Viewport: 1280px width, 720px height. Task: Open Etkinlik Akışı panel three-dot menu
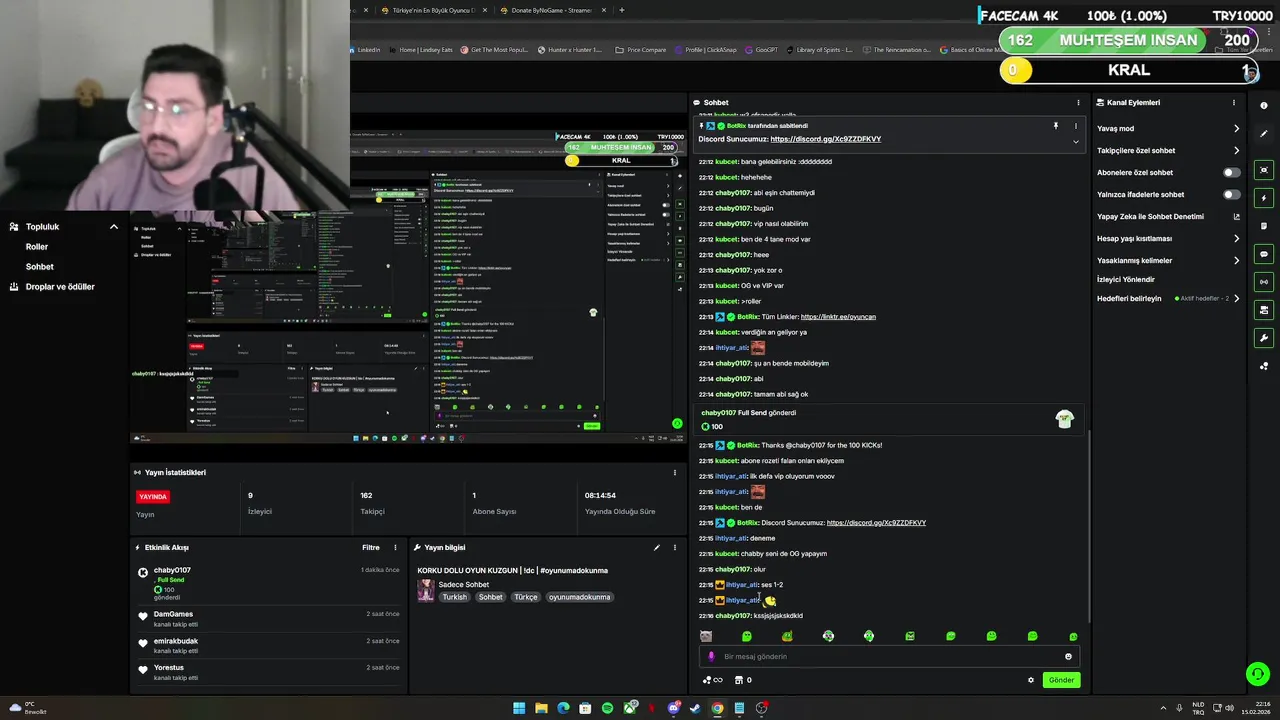click(x=395, y=547)
